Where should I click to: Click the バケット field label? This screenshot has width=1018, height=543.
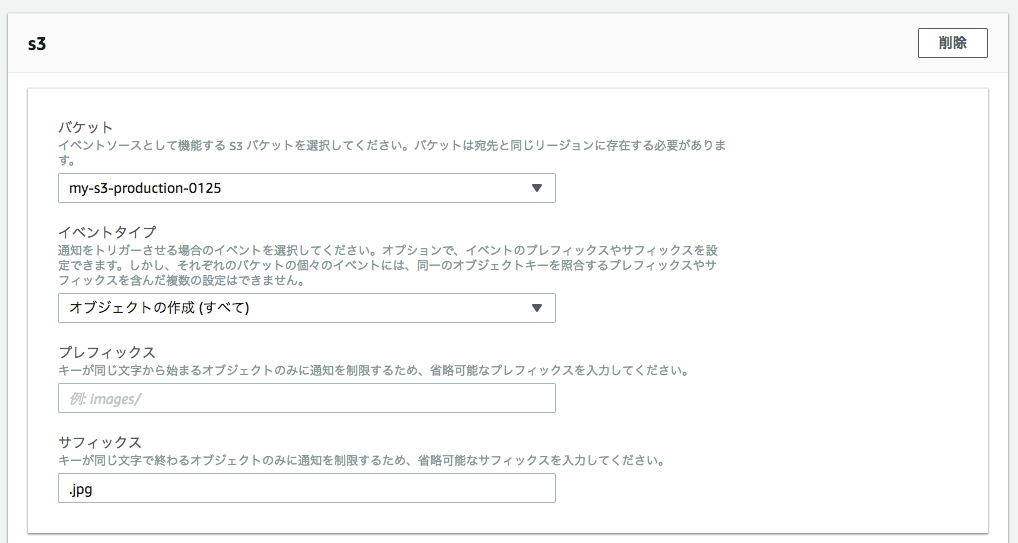click(x=85, y=128)
